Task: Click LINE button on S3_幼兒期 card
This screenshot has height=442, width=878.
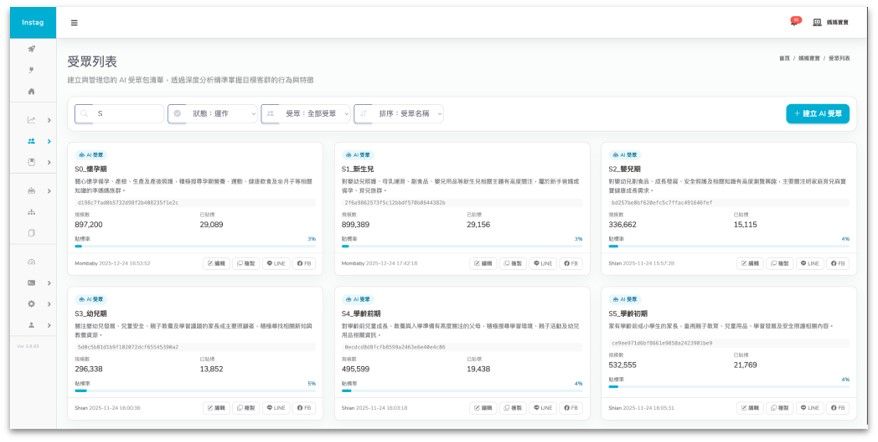Action: coord(276,408)
